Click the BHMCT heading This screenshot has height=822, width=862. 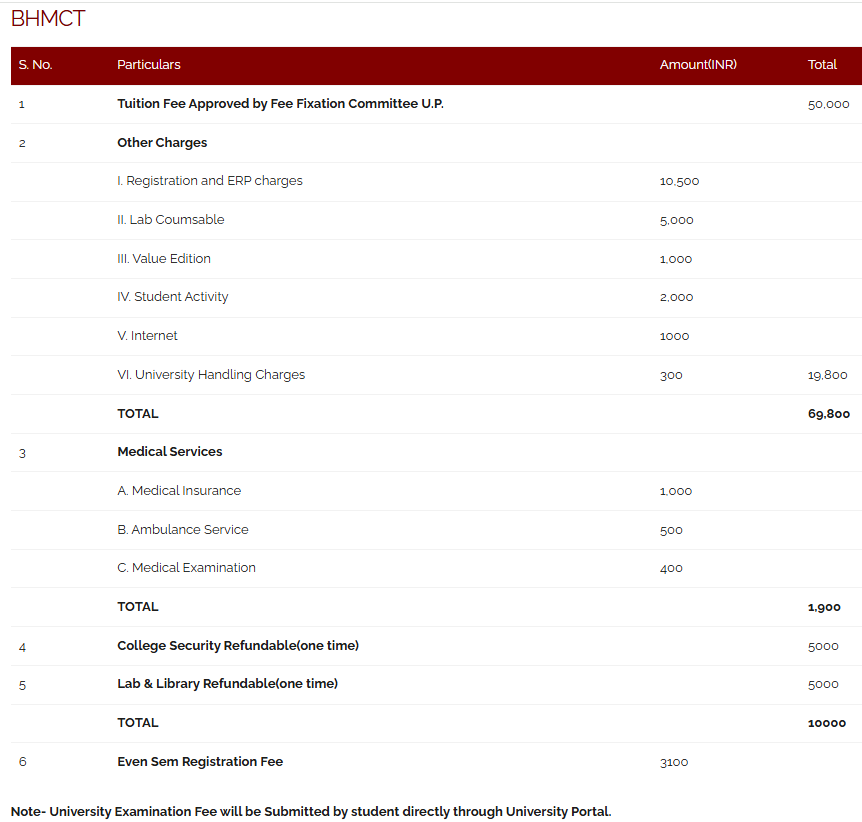(x=48, y=19)
